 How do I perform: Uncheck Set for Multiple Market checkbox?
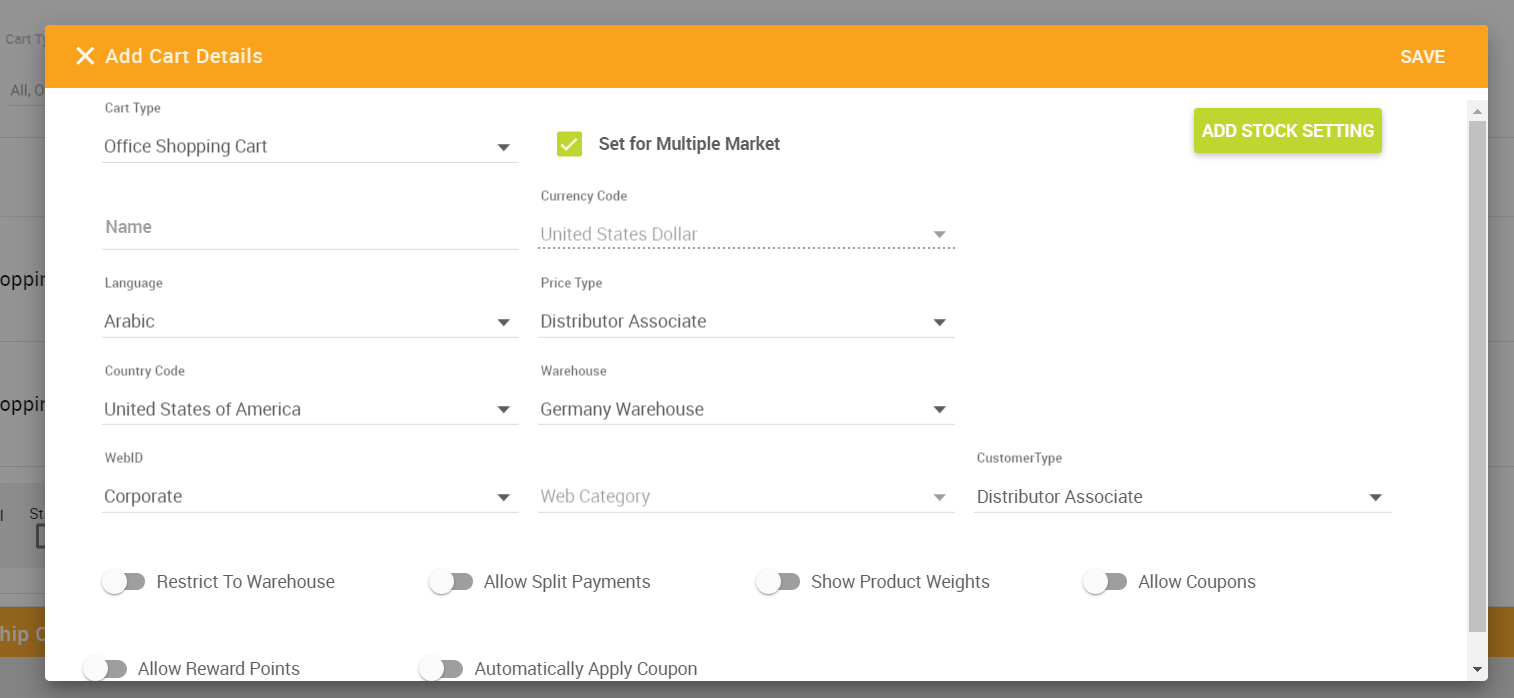pos(569,144)
